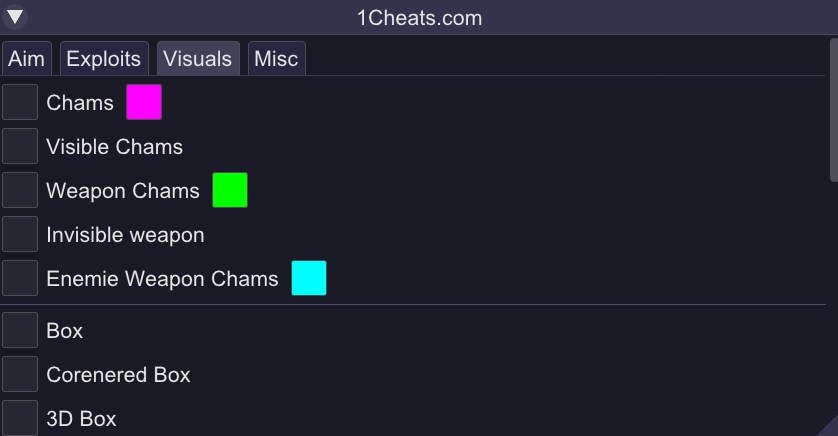Open the magenta Chams color picker
The width and height of the screenshot is (838, 436).
(x=144, y=102)
